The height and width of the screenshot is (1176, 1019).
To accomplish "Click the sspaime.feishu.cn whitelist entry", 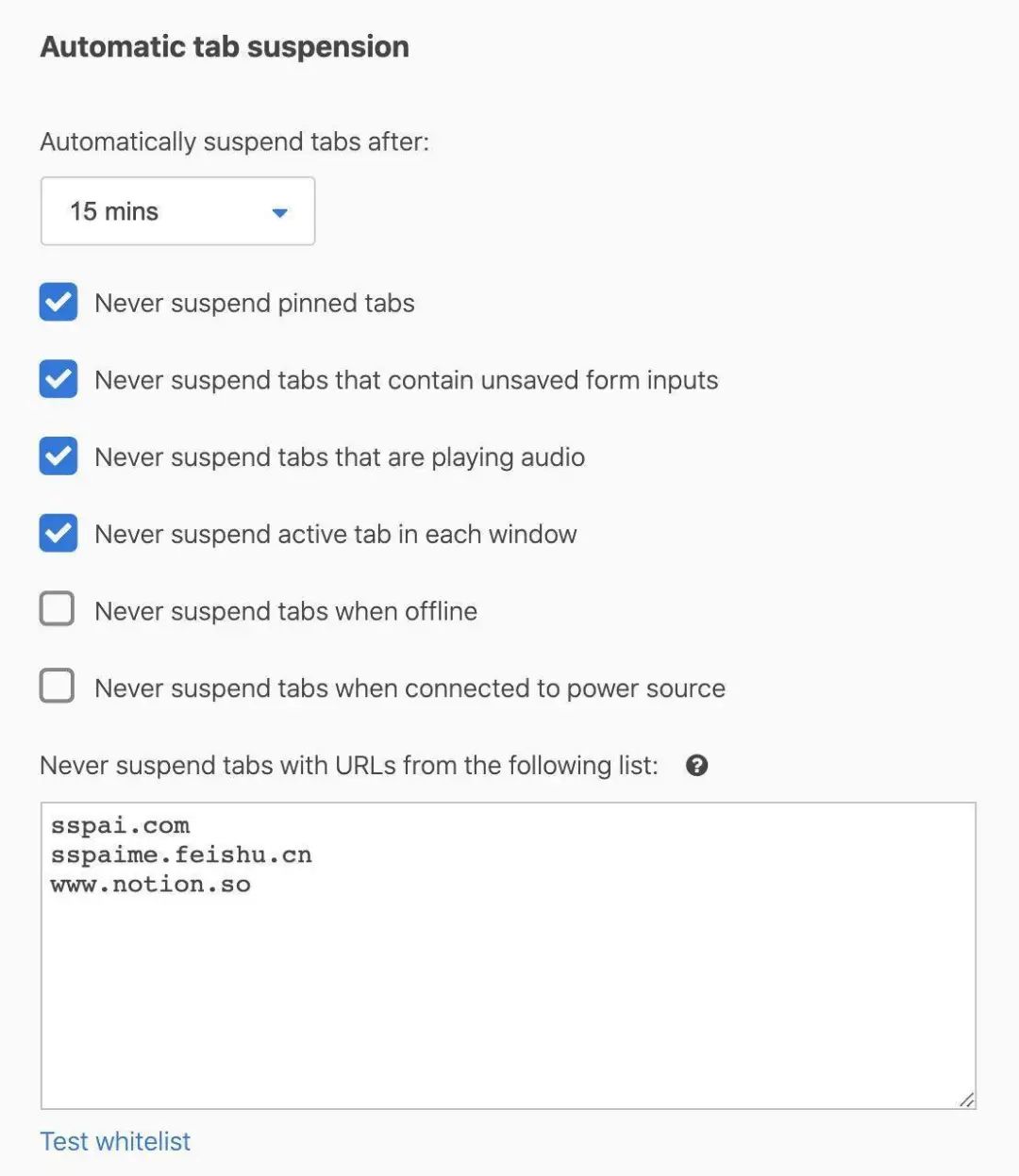I will (x=181, y=854).
